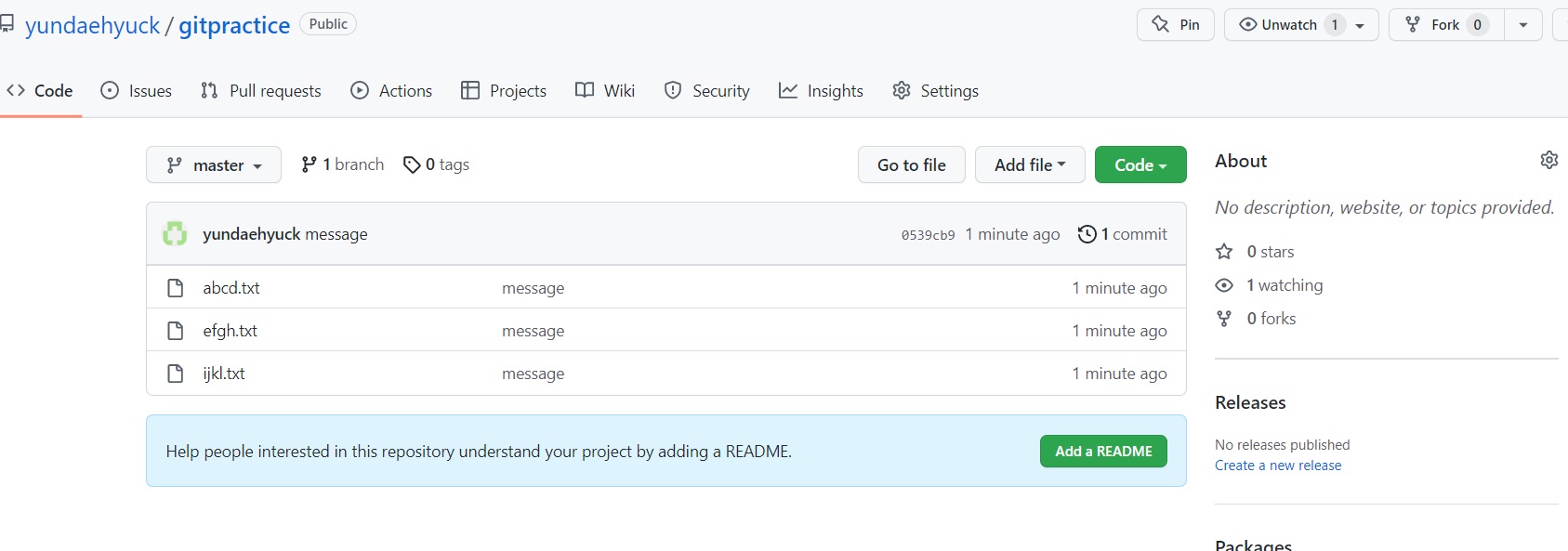The image size is (1568, 551).
Task: Open yundaehyuck author link in commit header
Action: point(252,234)
